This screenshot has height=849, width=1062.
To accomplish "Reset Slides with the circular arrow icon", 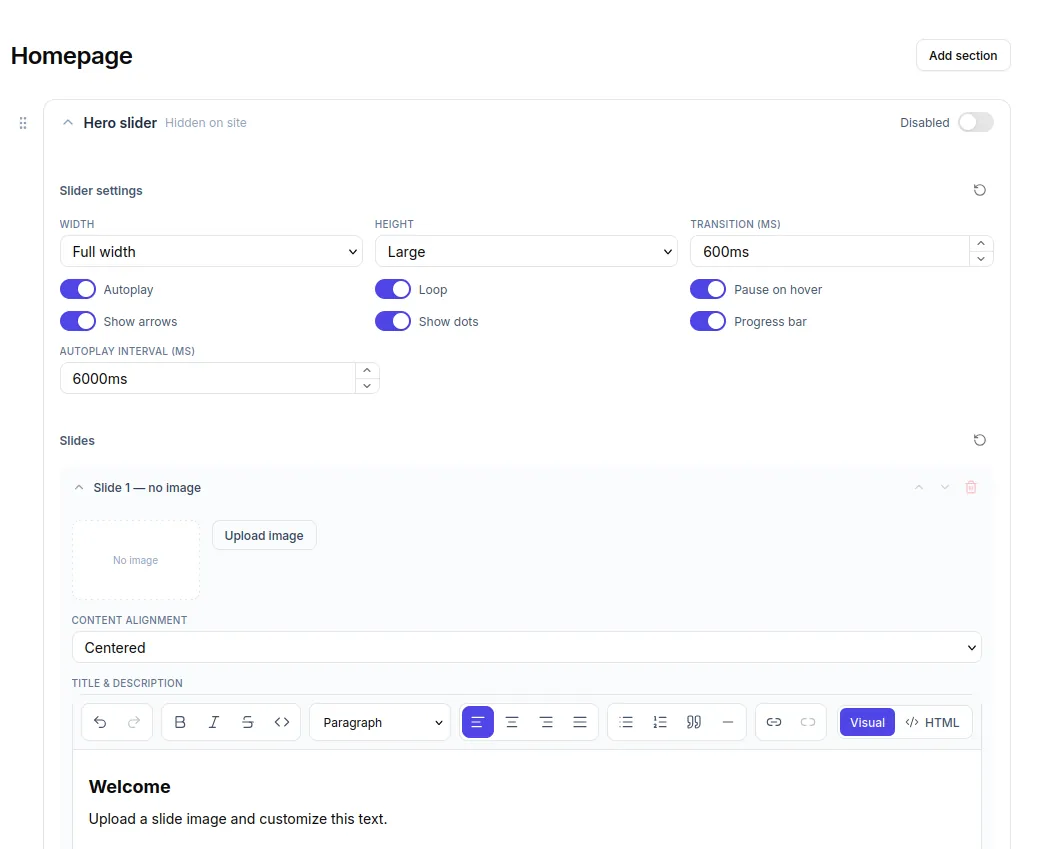I will 979,440.
